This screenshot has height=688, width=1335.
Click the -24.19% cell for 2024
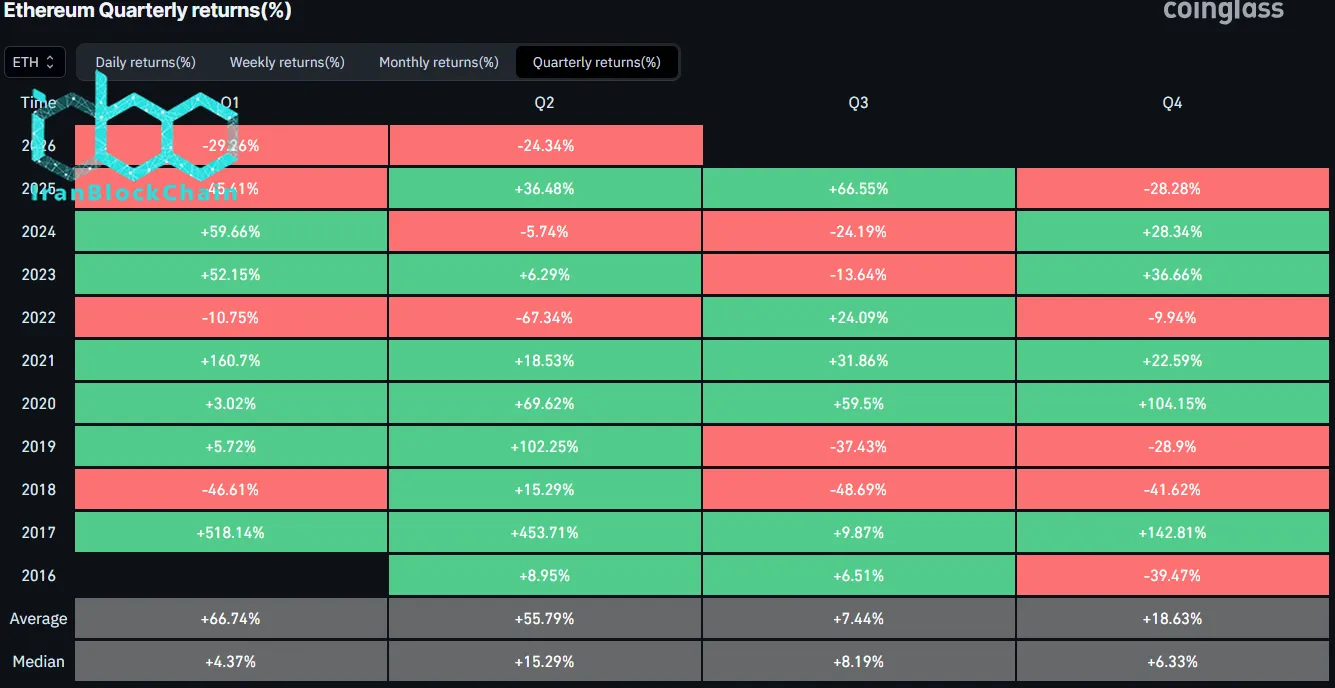(x=859, y=231)
